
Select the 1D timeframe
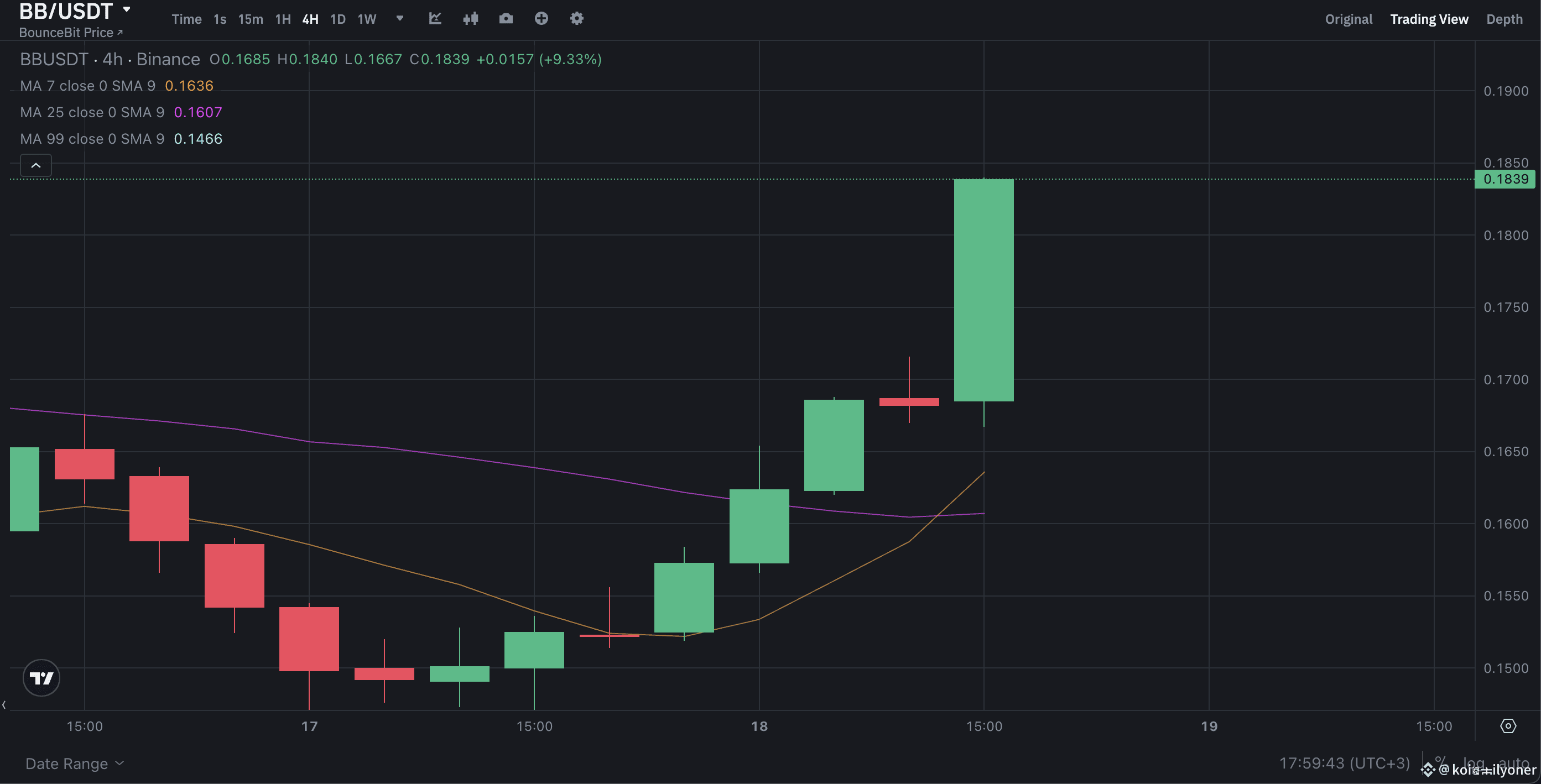click(337, 19)
